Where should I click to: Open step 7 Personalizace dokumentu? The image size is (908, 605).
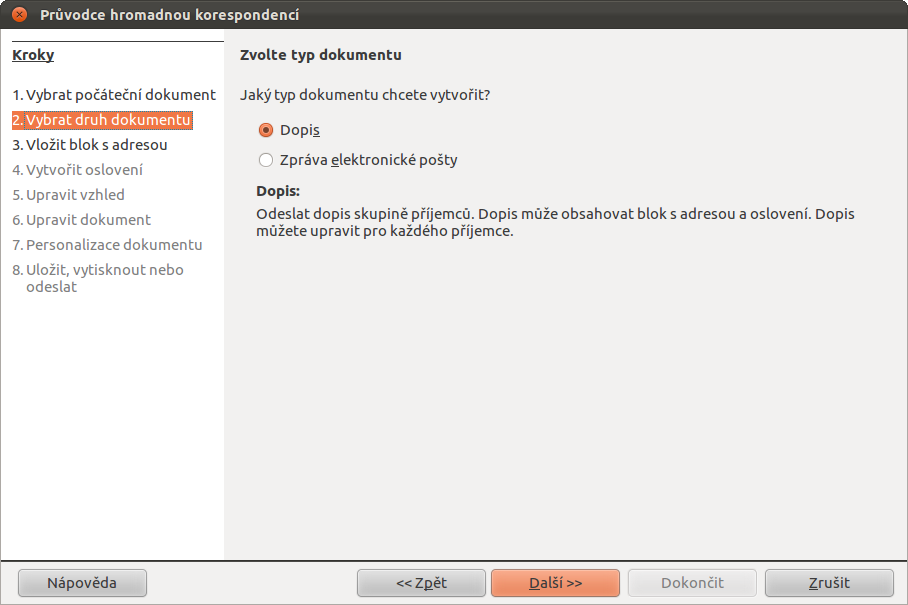coord(107,245)
